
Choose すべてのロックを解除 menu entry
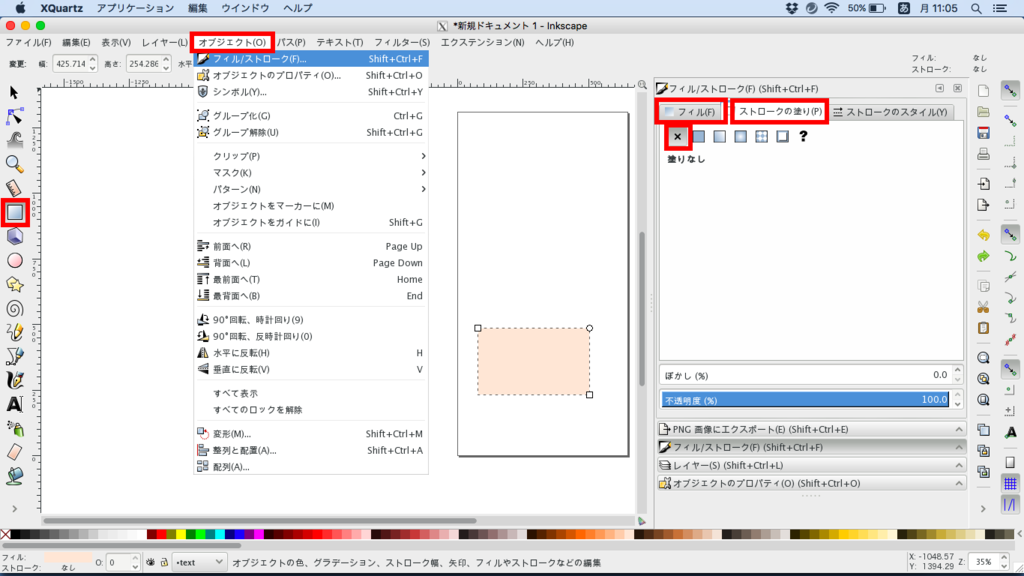click(x=312, y=409)
